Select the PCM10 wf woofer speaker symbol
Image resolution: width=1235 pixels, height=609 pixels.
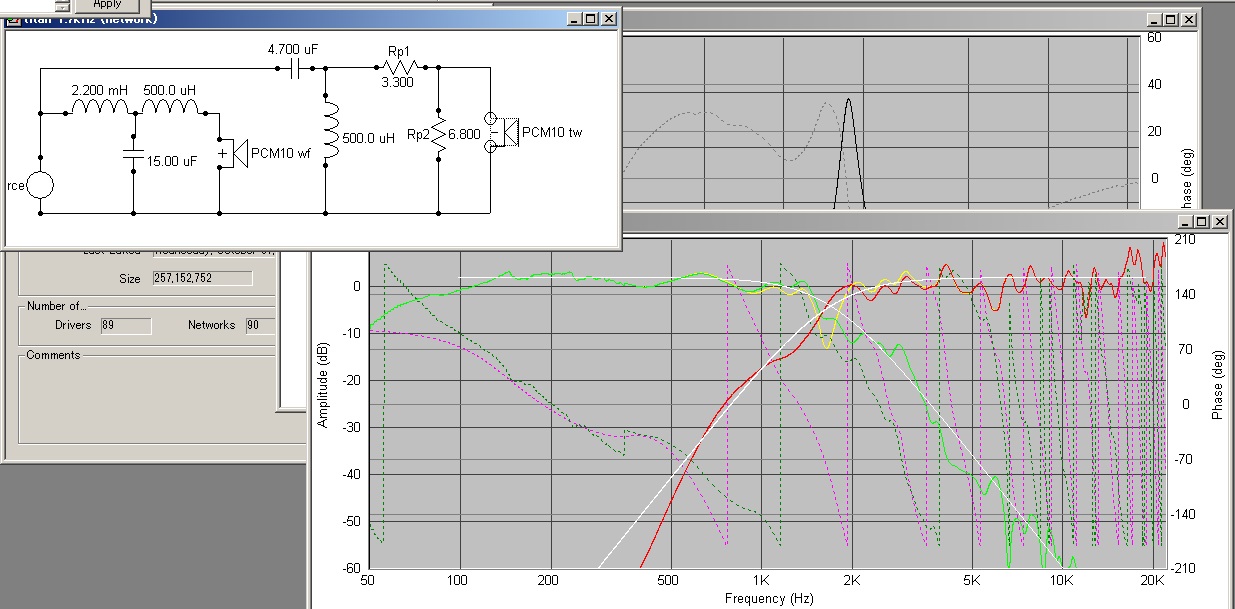(x=232, y=154)
